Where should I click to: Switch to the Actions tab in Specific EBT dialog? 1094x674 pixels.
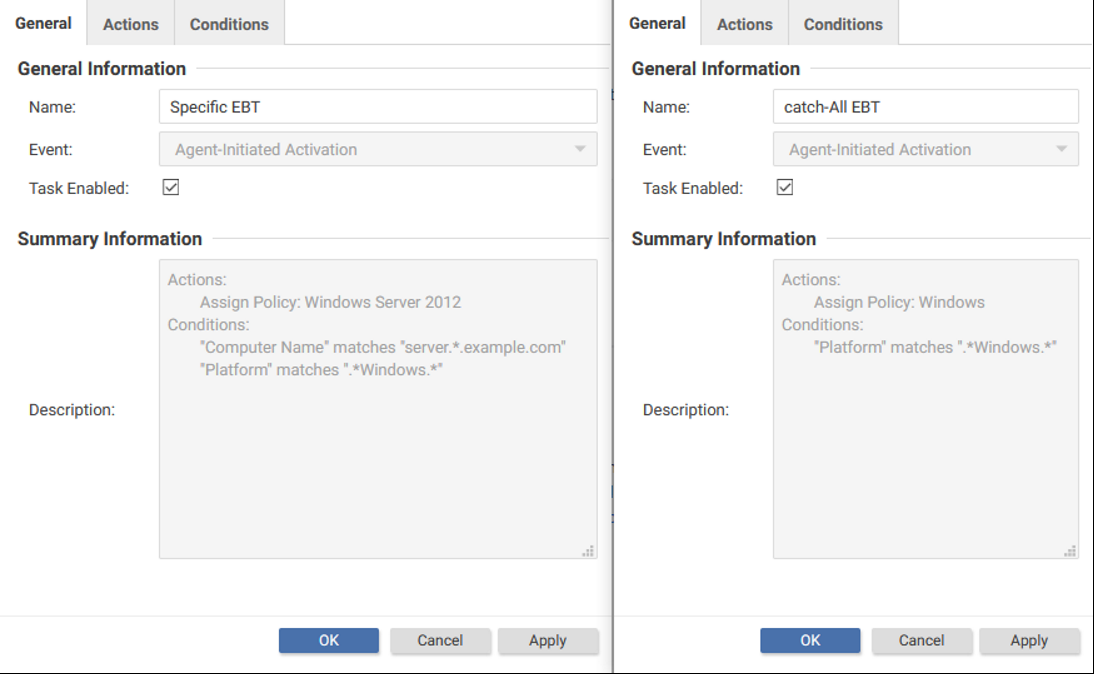129,22
